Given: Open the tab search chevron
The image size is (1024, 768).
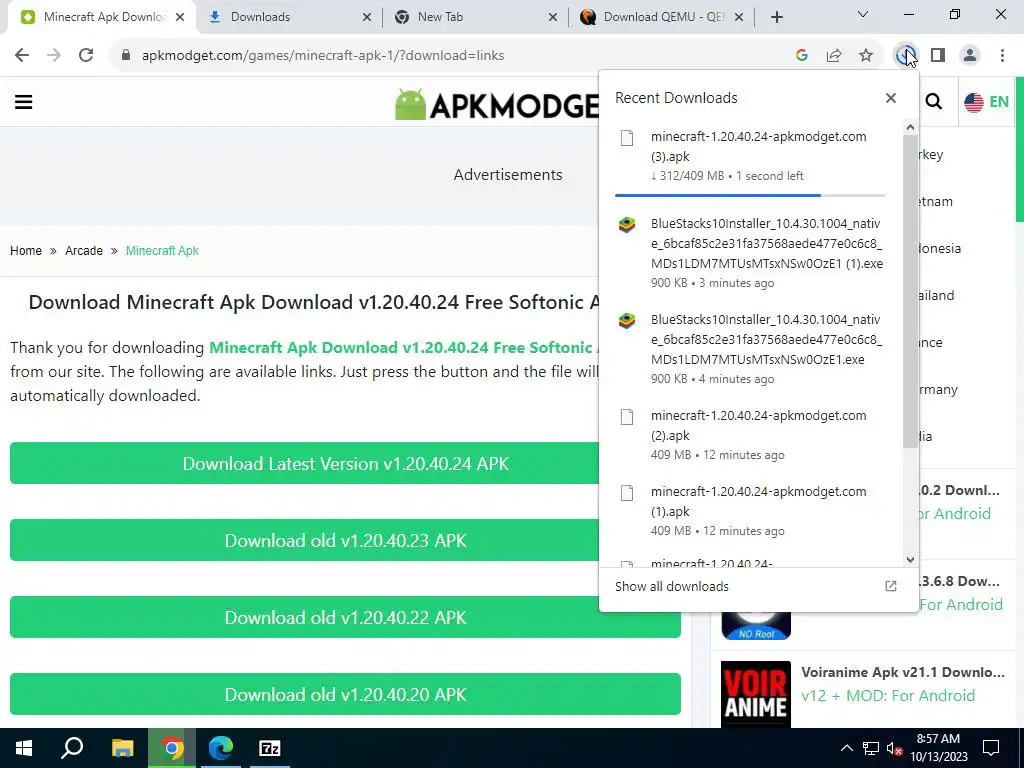Looking at the screenshot, I should [x=863, y=14].
